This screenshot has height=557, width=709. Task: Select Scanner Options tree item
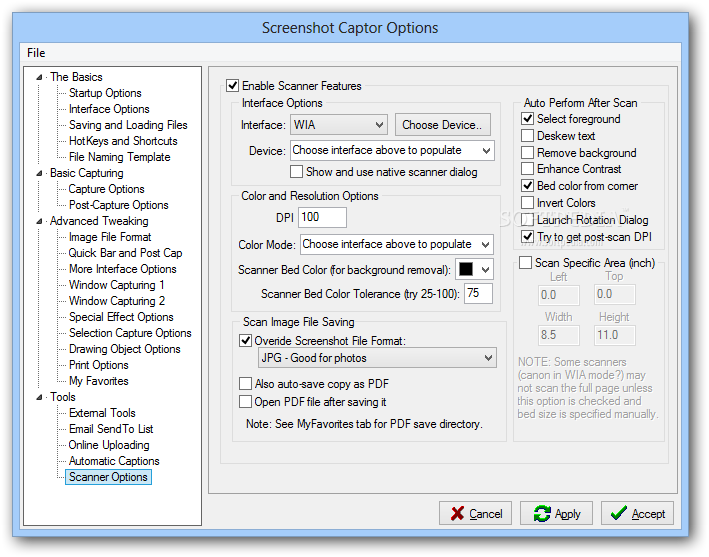(x=108, y=477)
